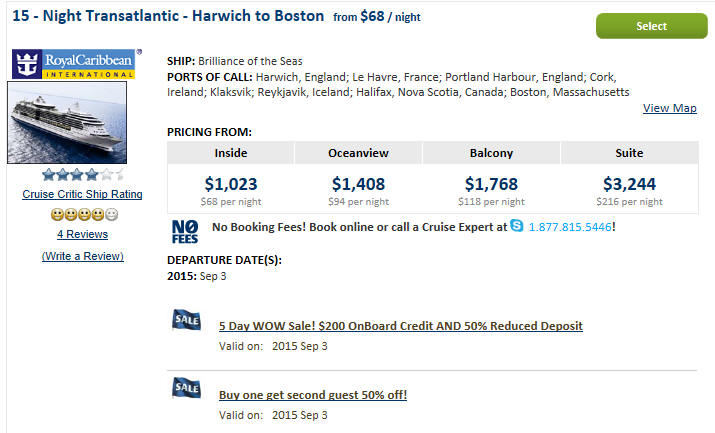Open the View Map link
Viewport: 715px width, 433px height.
[669, 108]
